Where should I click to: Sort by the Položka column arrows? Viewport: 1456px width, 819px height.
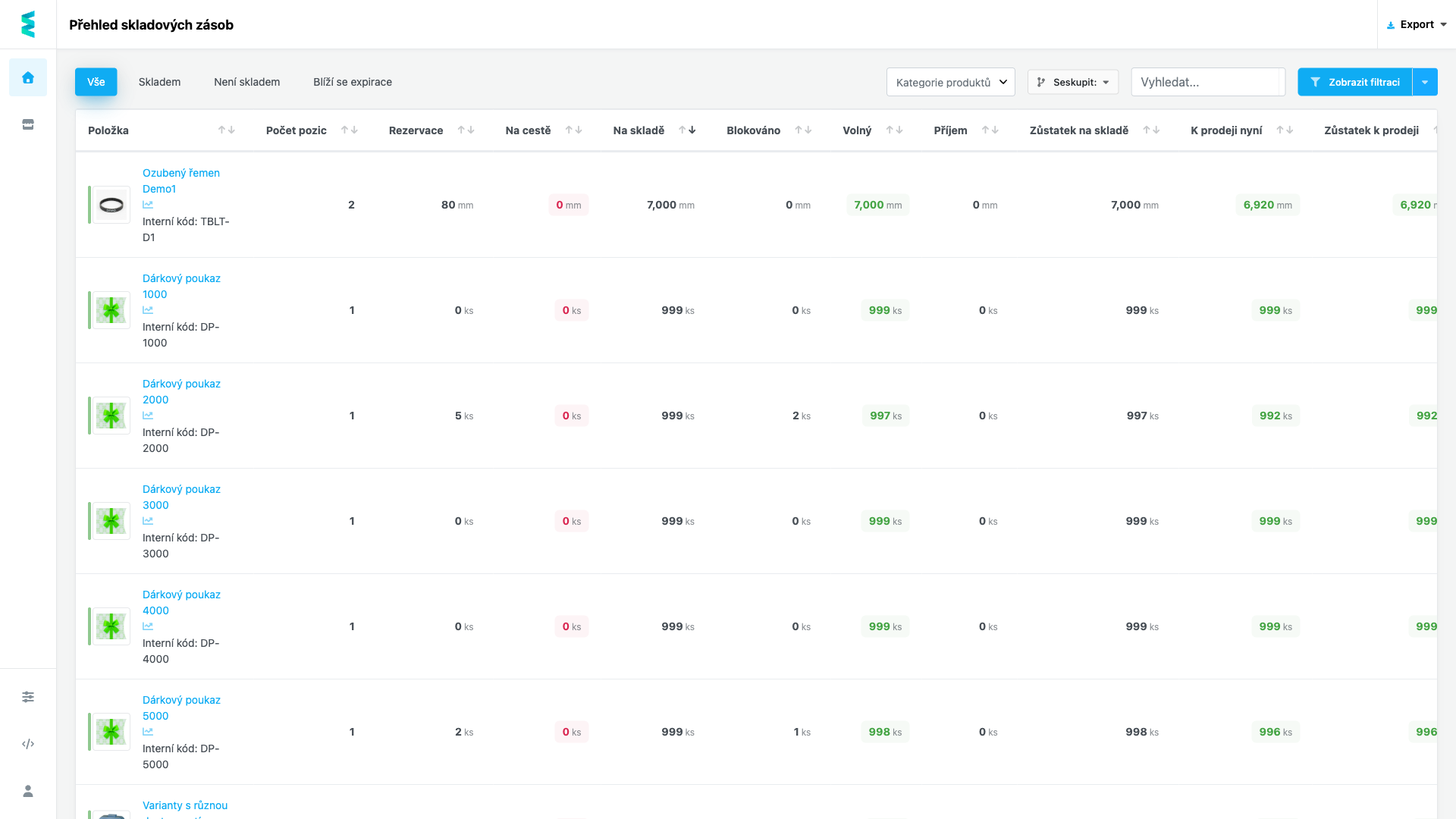227,130
